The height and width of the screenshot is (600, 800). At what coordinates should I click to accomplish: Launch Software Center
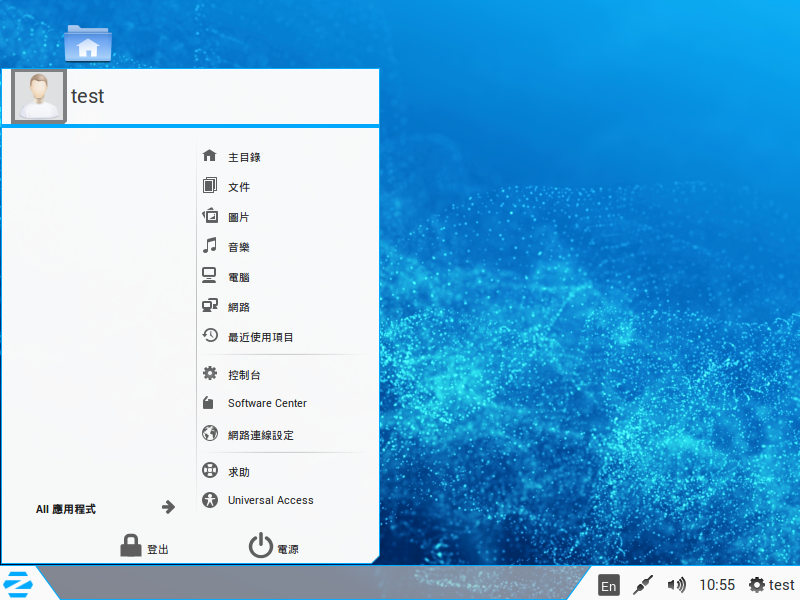[267, 403]
